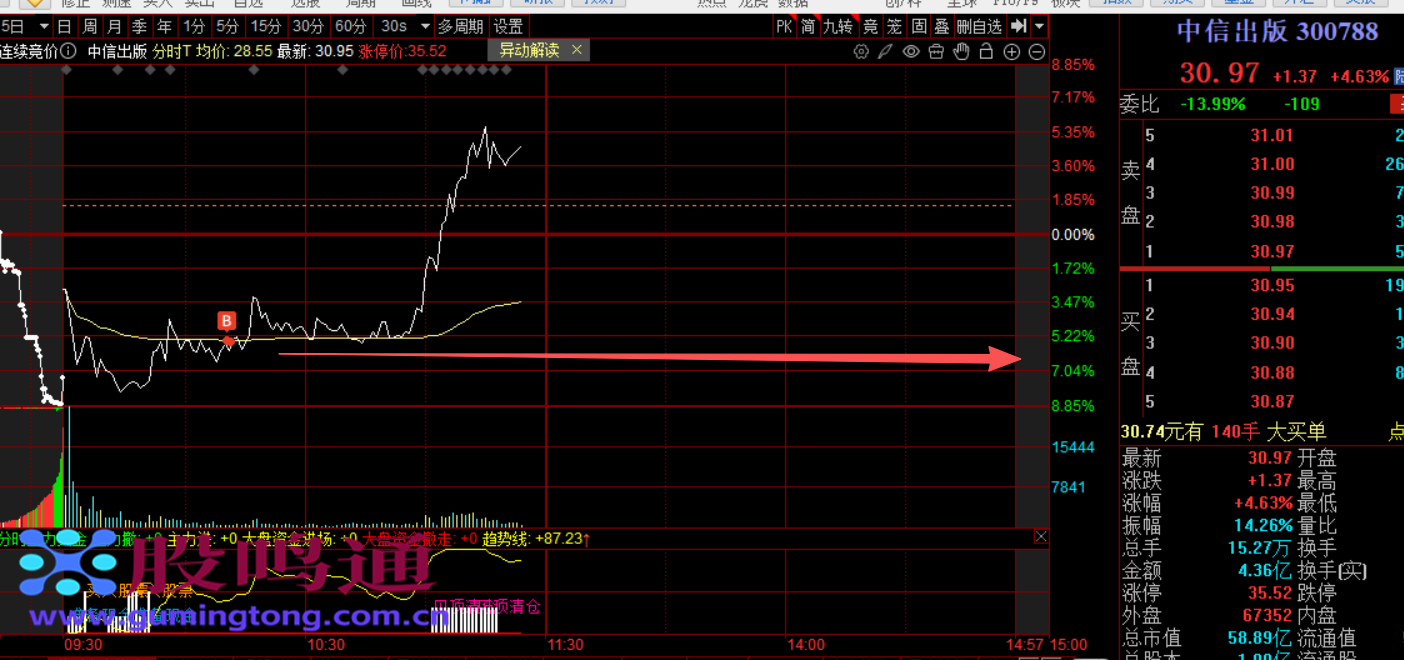
Task: Select the 5分 five-minute chart
Action: tap(227, 26)
